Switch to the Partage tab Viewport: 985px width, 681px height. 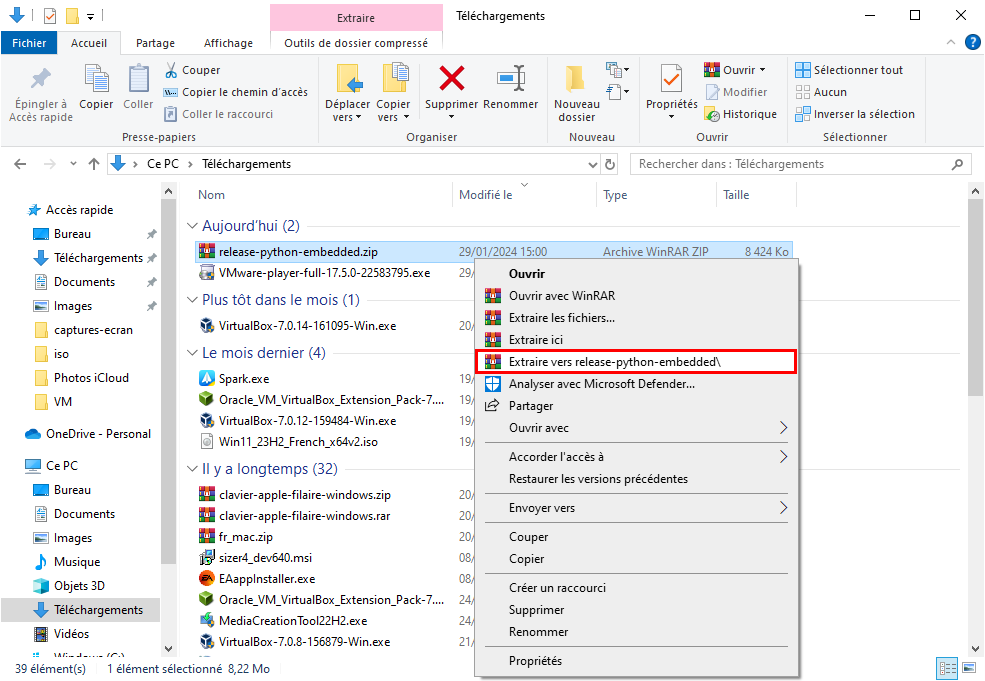[x=155, y=43]
